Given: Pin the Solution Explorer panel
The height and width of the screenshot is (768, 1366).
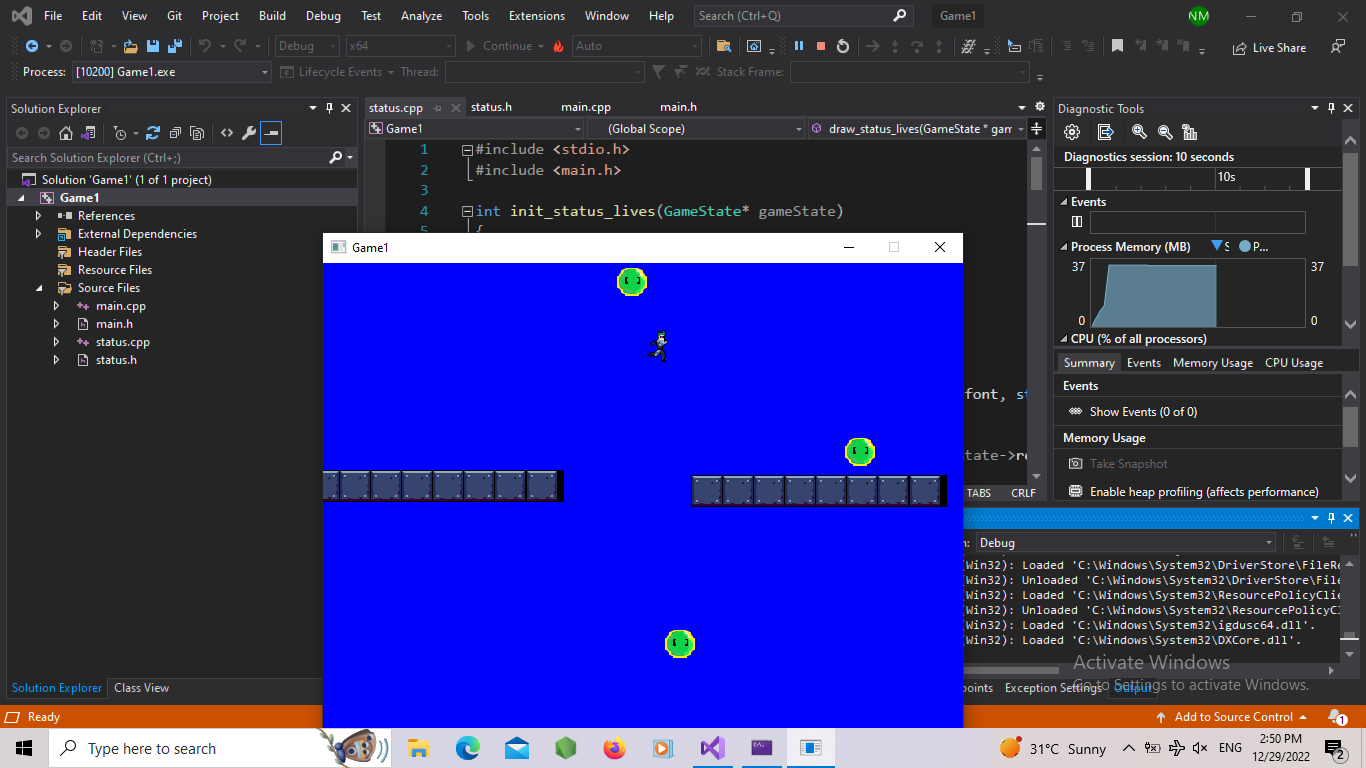Looking at the screenshot, I should (329, 108).
